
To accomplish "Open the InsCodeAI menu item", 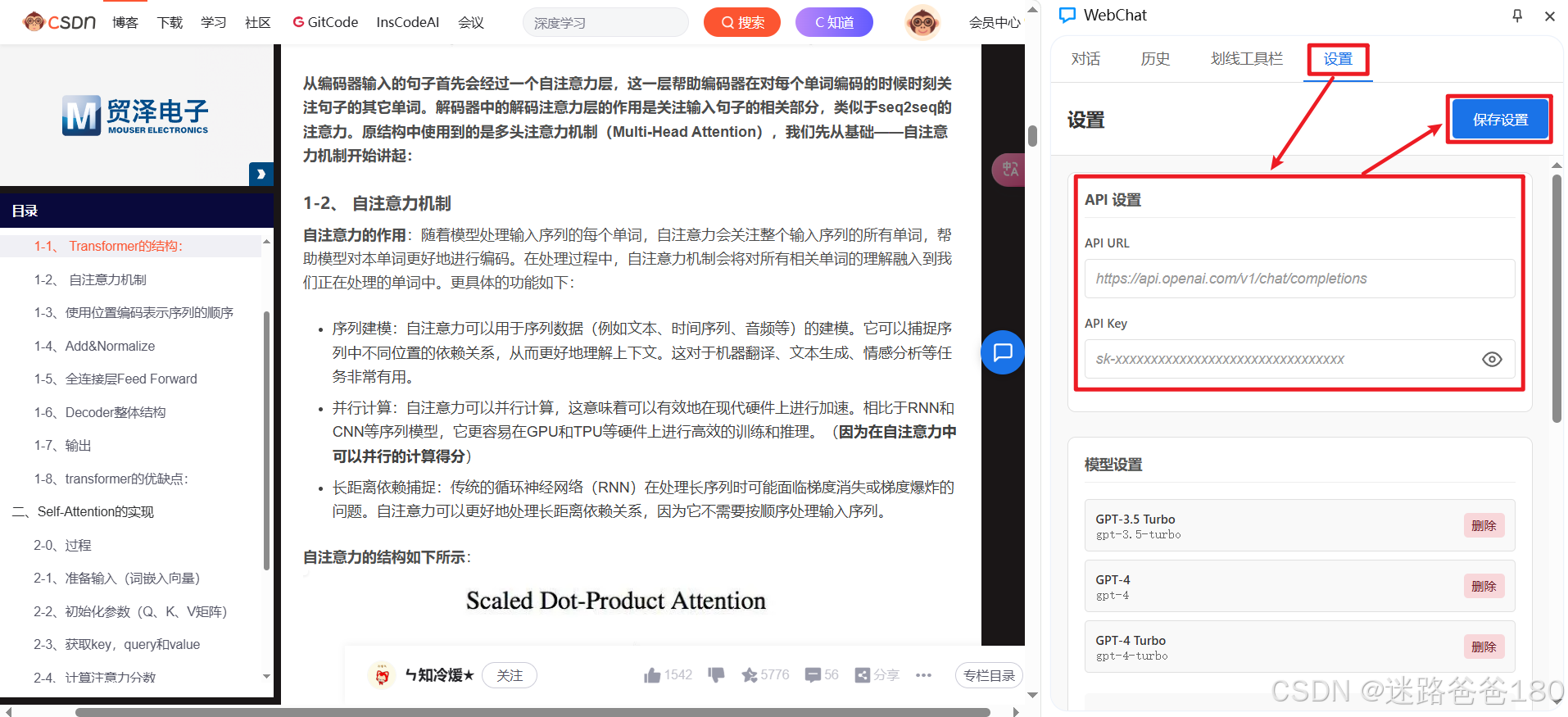I will pos(407,22).
